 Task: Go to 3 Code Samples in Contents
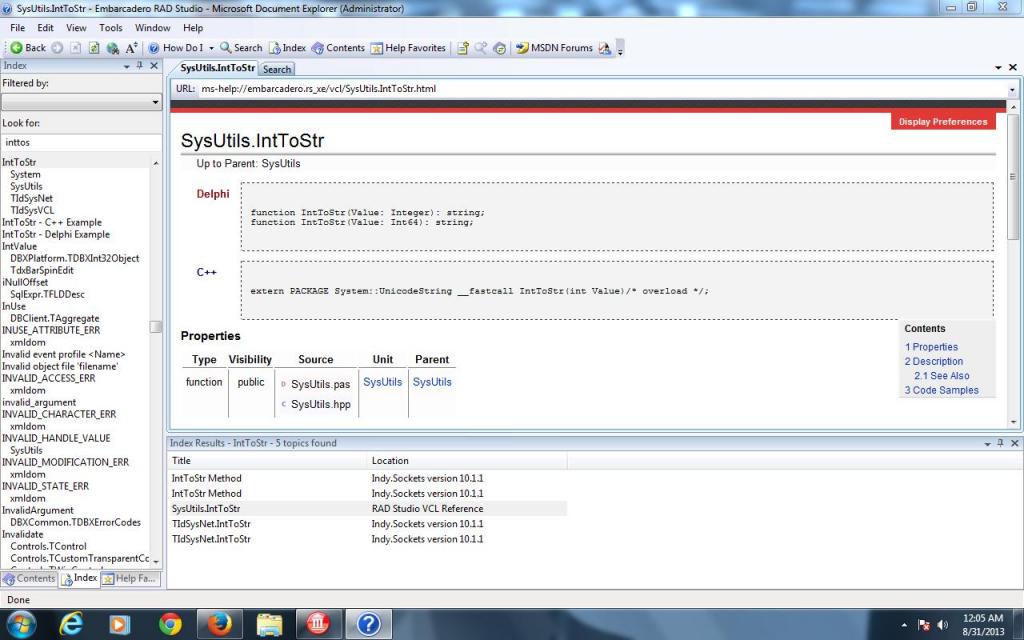click(942, 390)
